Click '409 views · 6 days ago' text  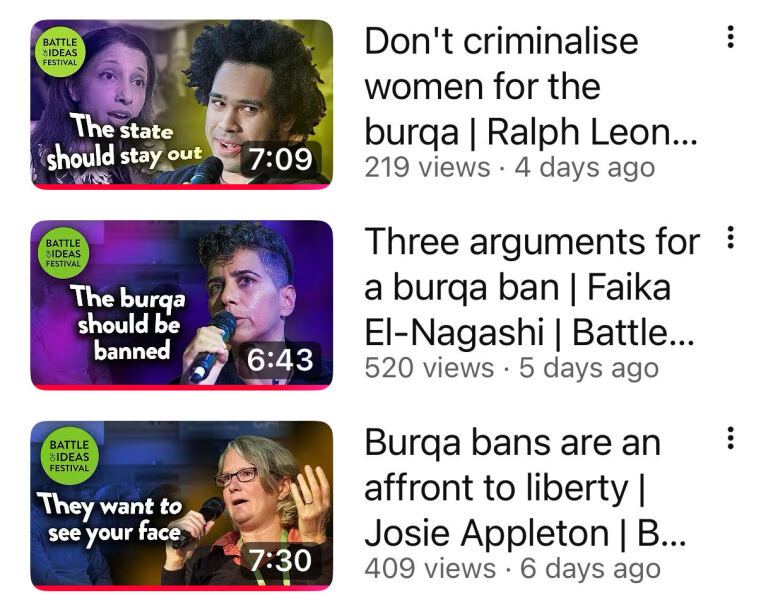513,568
